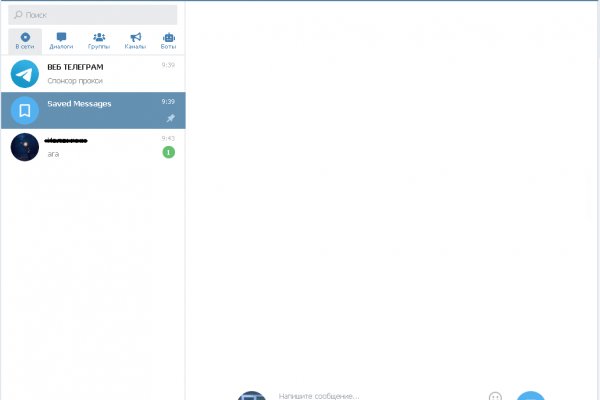This screenshot has width=600, height=400.
Task: Open the Диалоги tab
Action: (x=61, y=41)
